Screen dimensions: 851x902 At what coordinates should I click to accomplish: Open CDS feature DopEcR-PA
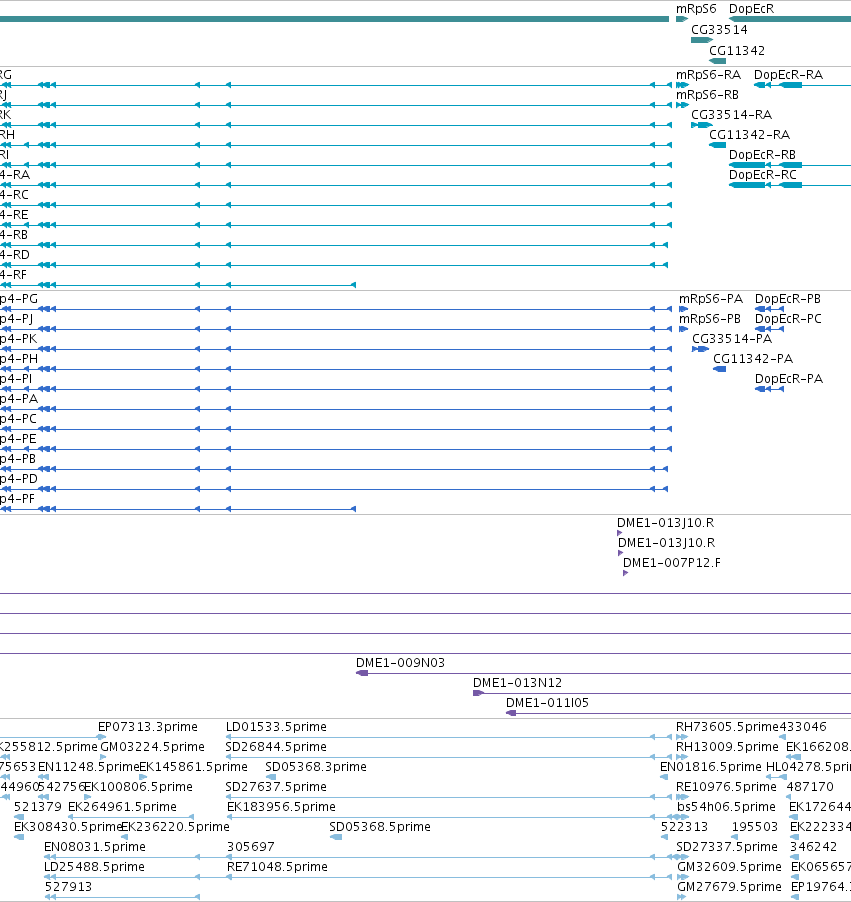tap(789, 379)
